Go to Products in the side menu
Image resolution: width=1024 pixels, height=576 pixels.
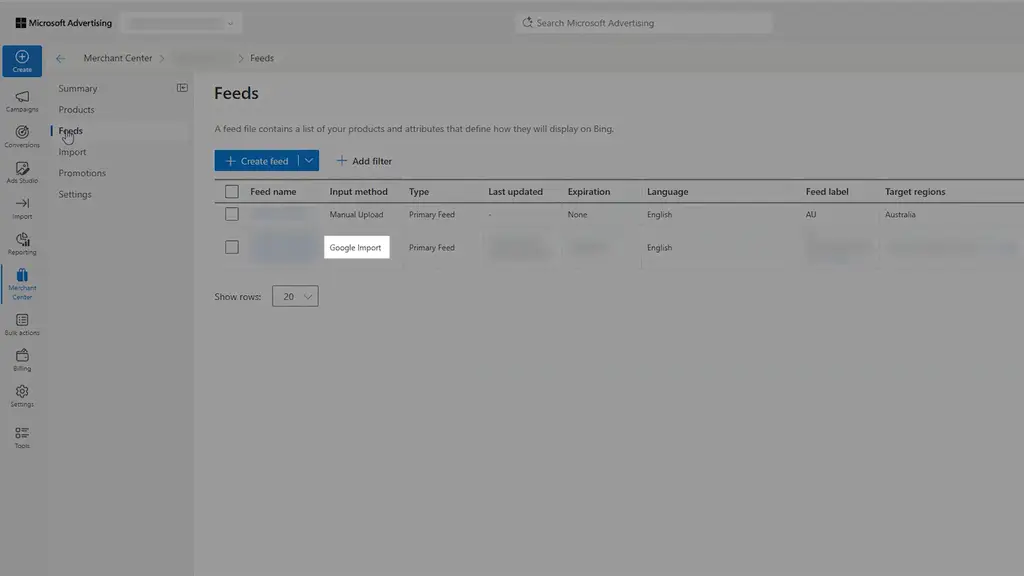point(76,110)
